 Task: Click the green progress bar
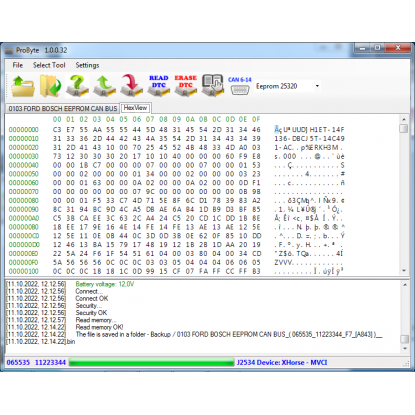pyautogui.click(x=152, y=363)
